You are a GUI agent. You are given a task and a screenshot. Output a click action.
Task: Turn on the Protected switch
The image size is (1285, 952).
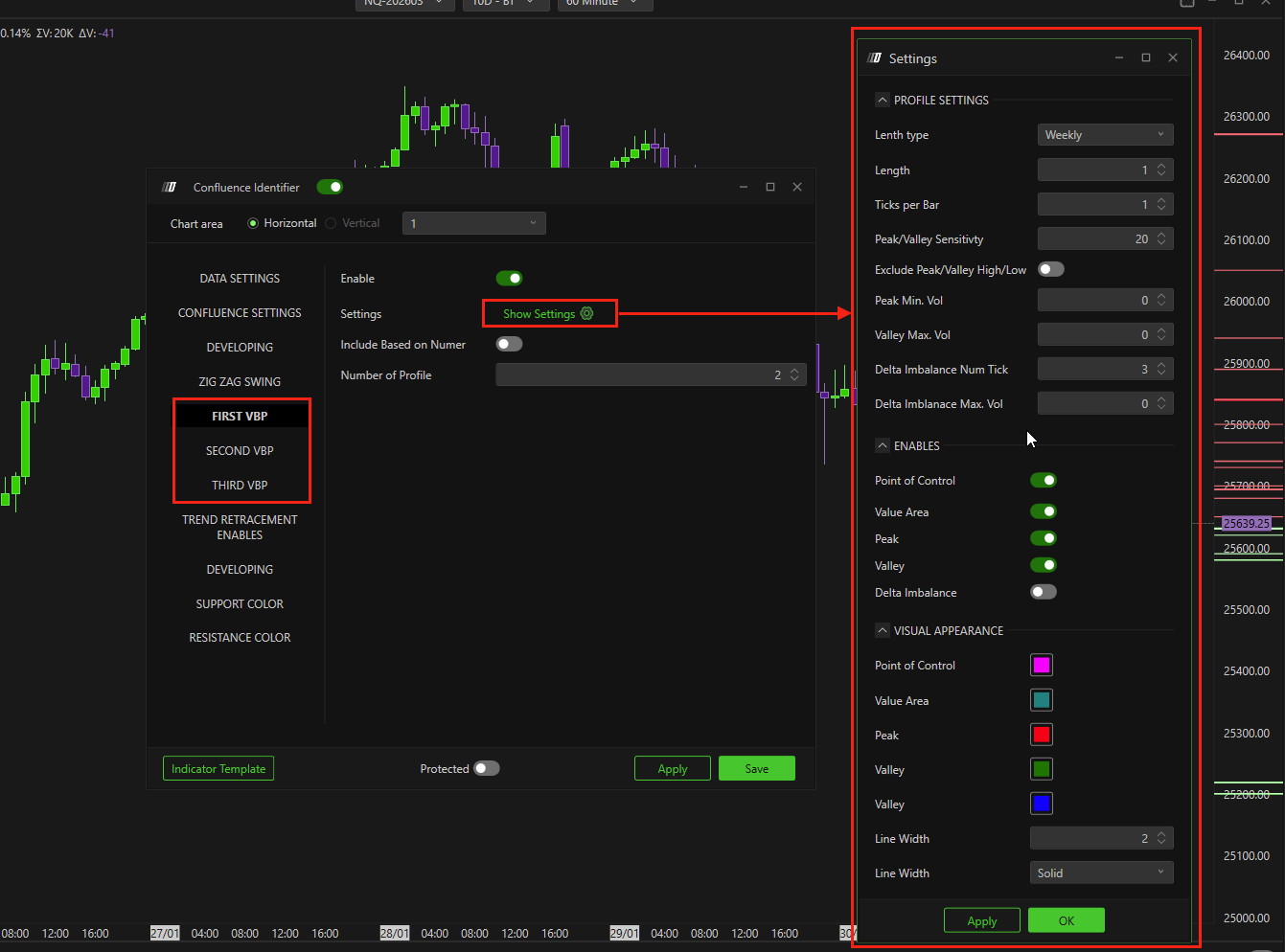pyautogui.click(x=487, y=768)
